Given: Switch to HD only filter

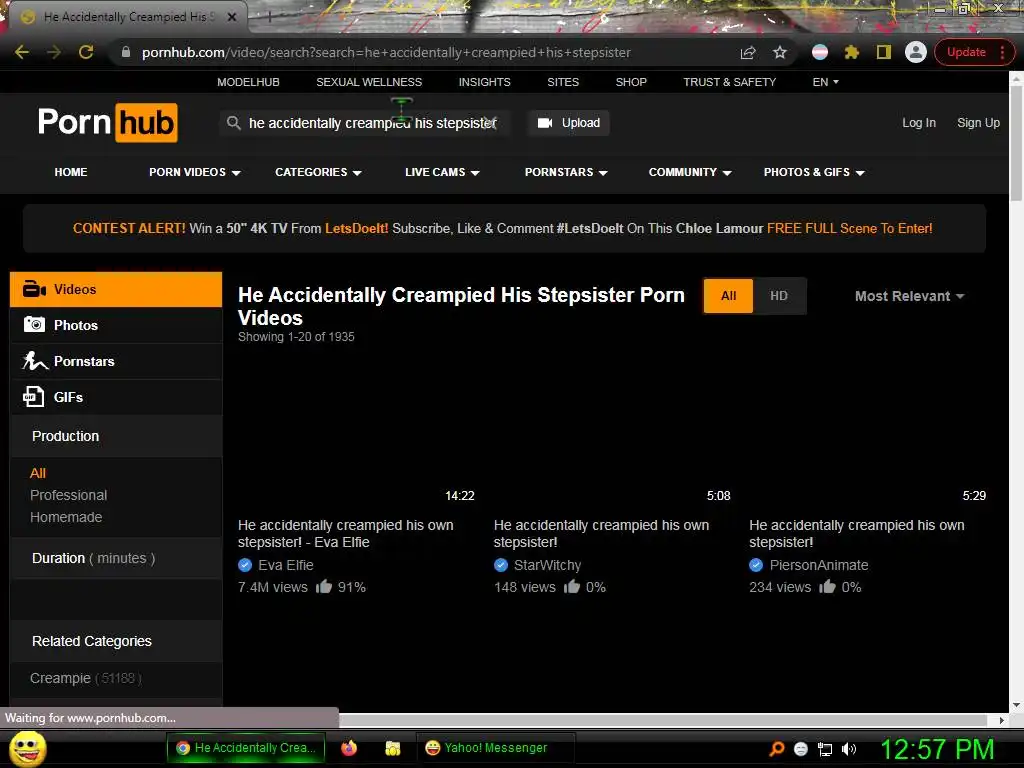Looking at the screenshot, I should pos(778,296).
